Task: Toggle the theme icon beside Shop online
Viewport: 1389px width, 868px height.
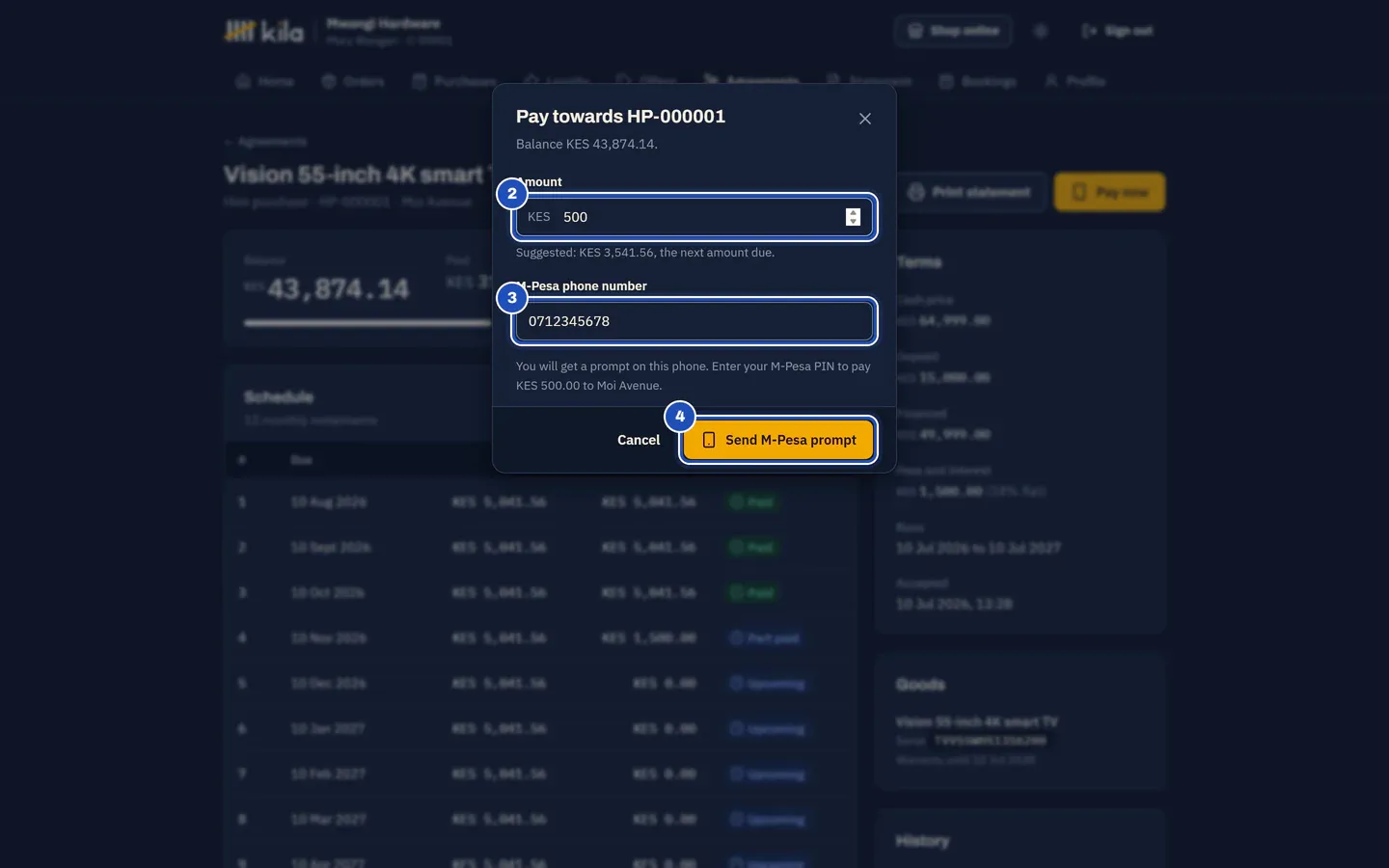Action: coord(1041,31)
